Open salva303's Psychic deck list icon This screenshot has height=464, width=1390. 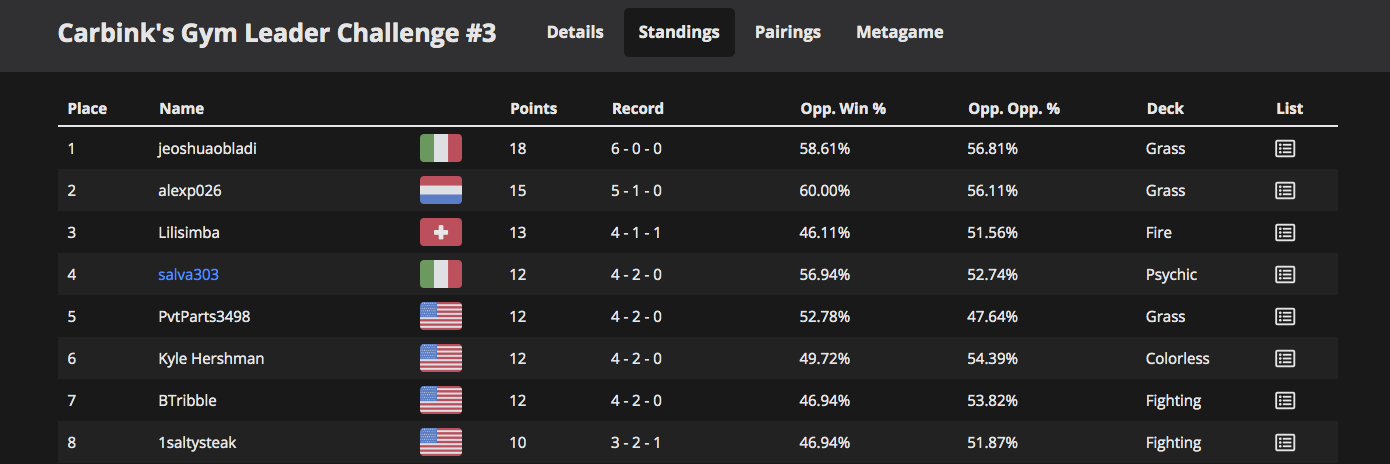(x=1285, y=274)
